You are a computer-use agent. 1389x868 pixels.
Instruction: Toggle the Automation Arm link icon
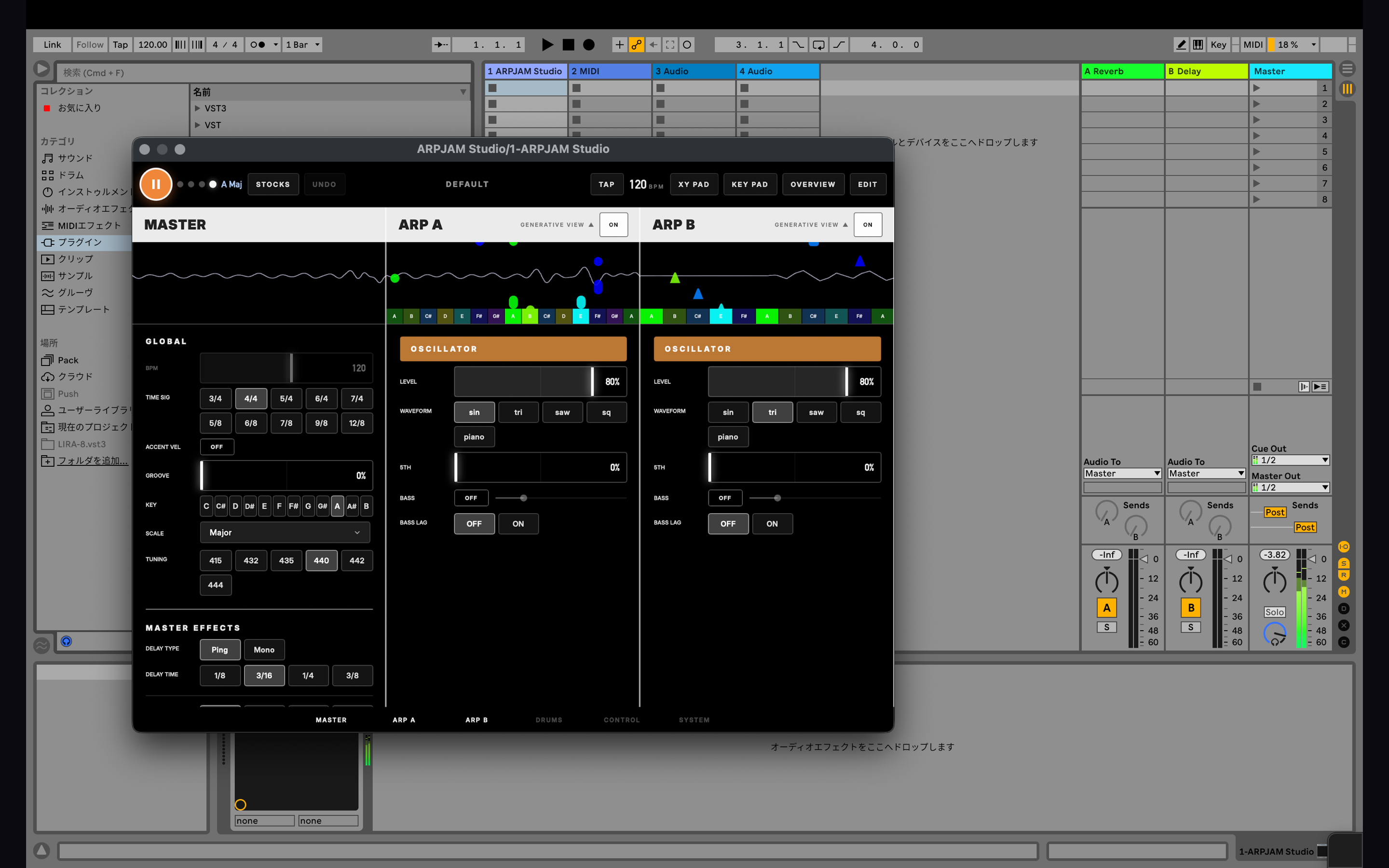pos(637,45)
